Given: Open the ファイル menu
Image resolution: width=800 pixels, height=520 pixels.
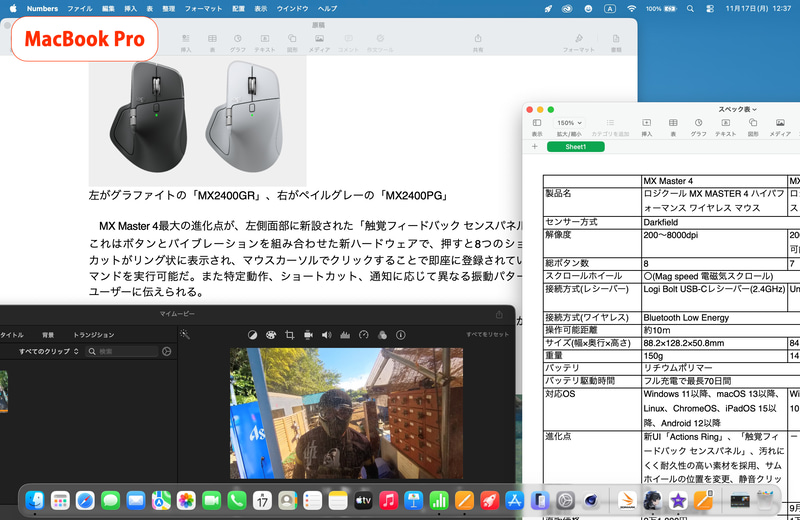Looking at the screenshot, I should pyautogui.click(x=80, y=8).
